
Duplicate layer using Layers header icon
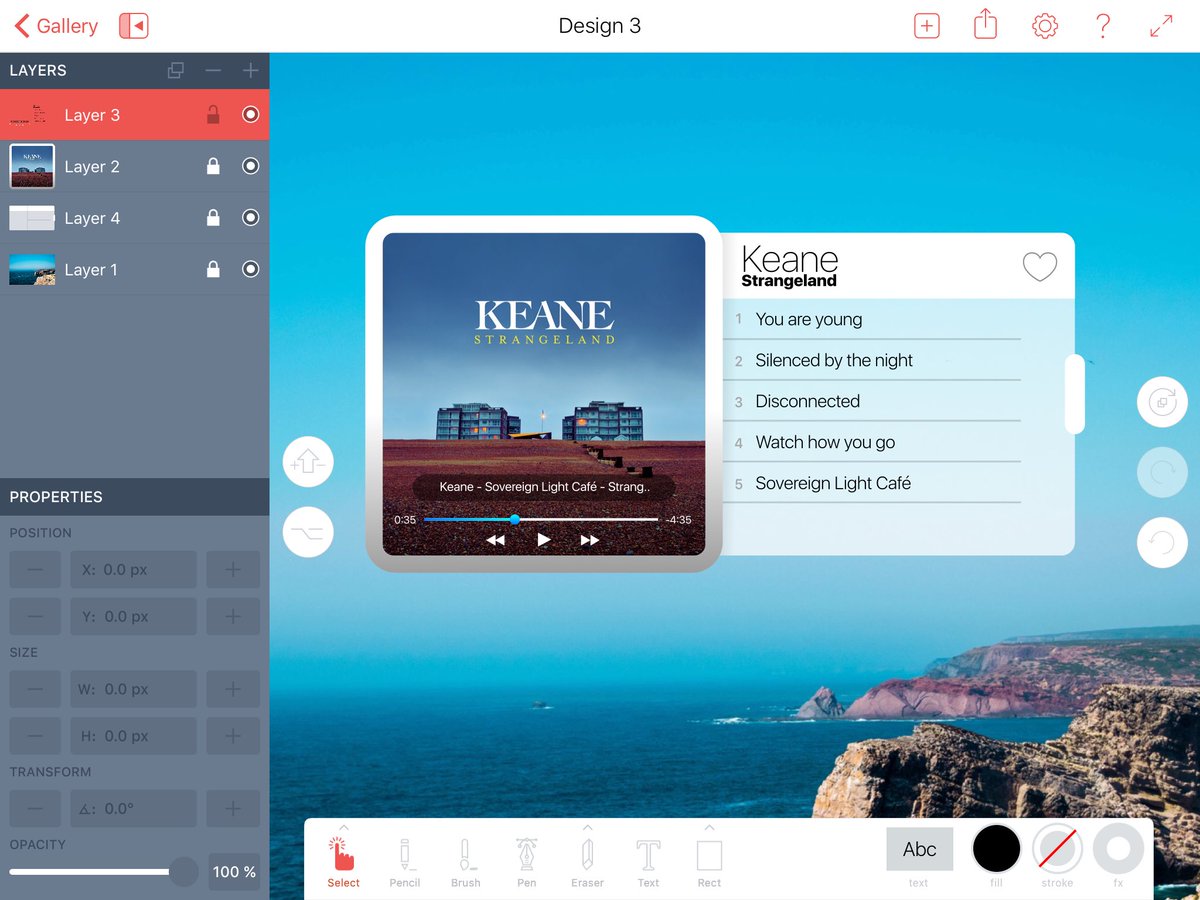click(x=175, y=70)
